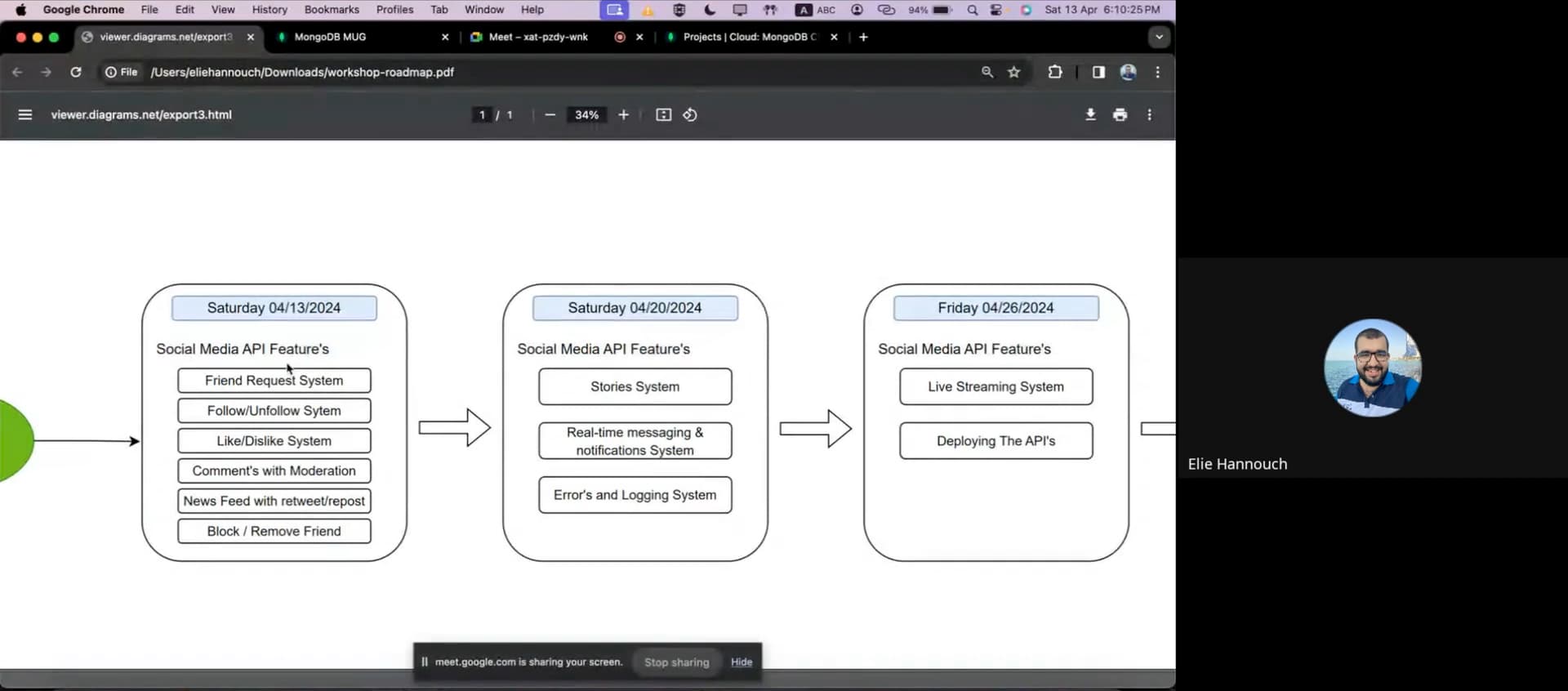This screenshot has height=691, width=1568.
Task: Open a new tab with plus button
Action: point(863,37)
